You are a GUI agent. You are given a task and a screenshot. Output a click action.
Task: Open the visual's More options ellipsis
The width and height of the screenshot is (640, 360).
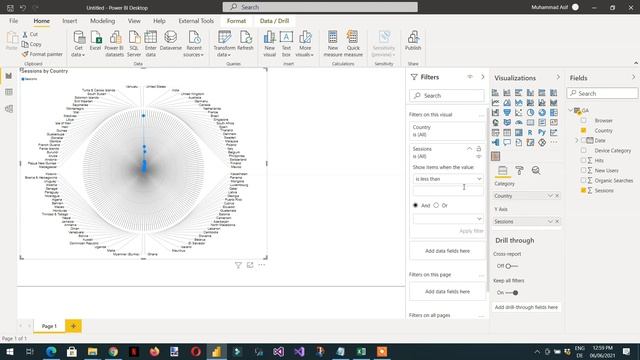point(262,265)
